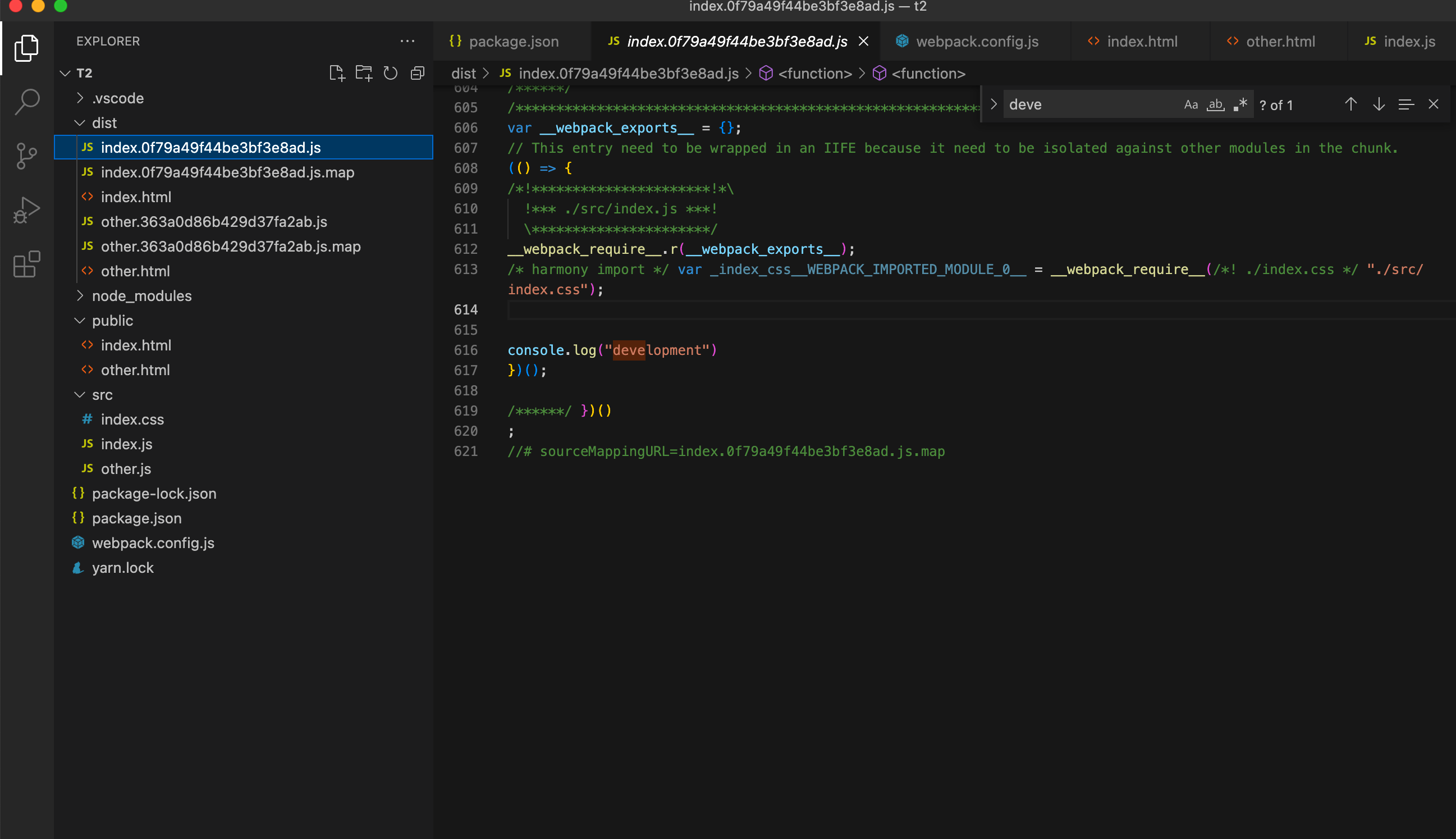Click the highlighted "deve" match in code
This screenshot has width=1456, height=839.
(x=628, y=350)
